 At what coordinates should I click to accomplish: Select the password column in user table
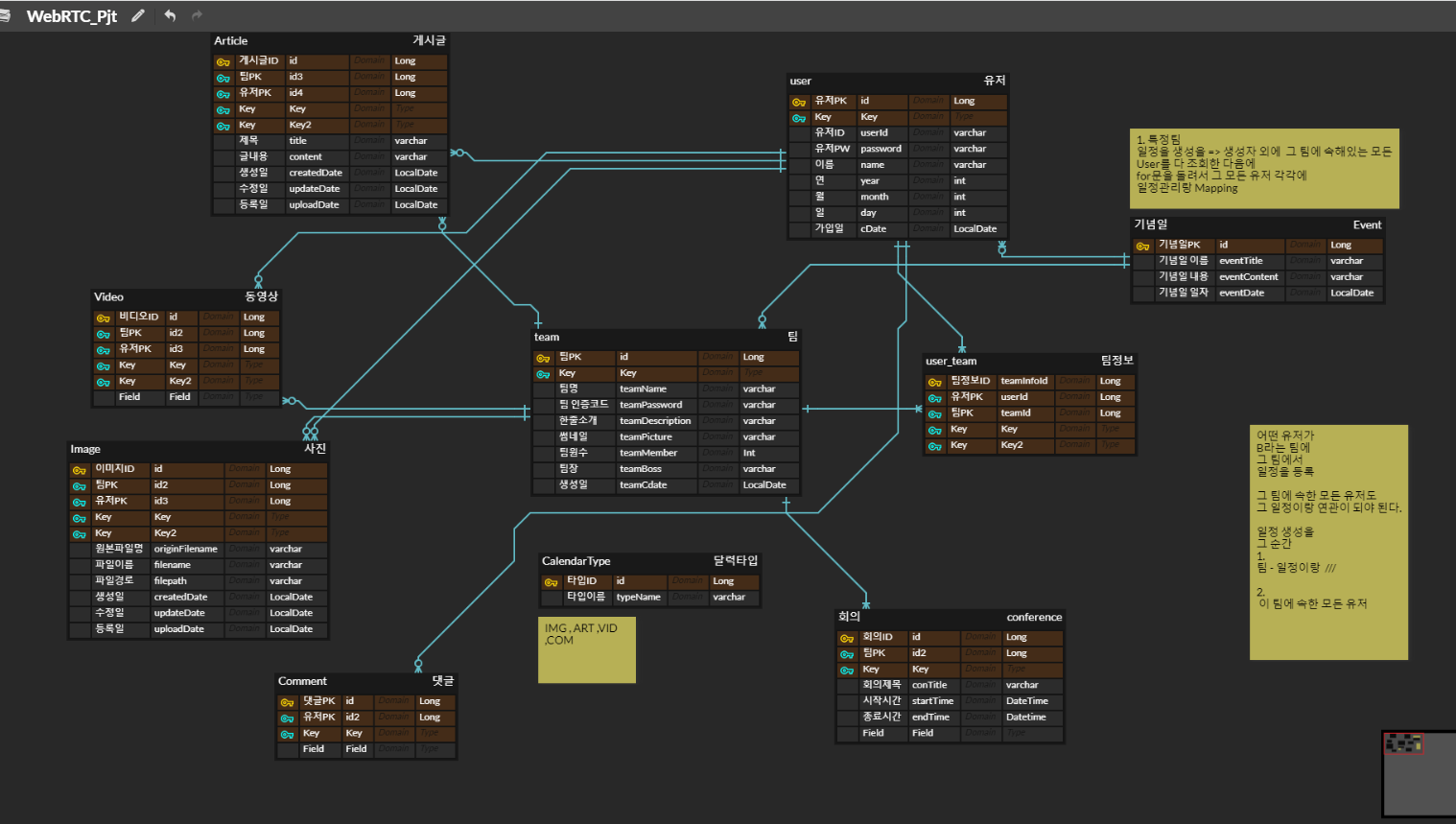881,149
